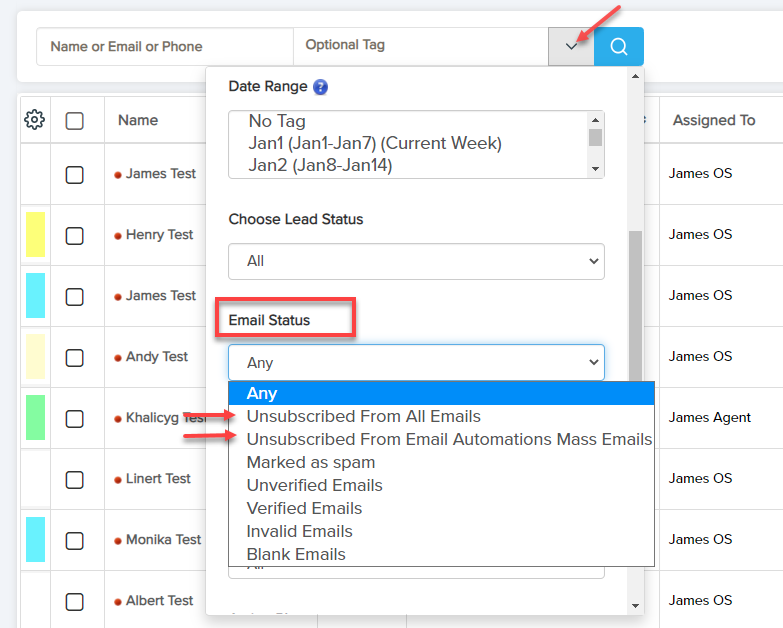Open the Choose Lead Status dropdown
Screen dimensions: 783x628
(x=416, y=261)
